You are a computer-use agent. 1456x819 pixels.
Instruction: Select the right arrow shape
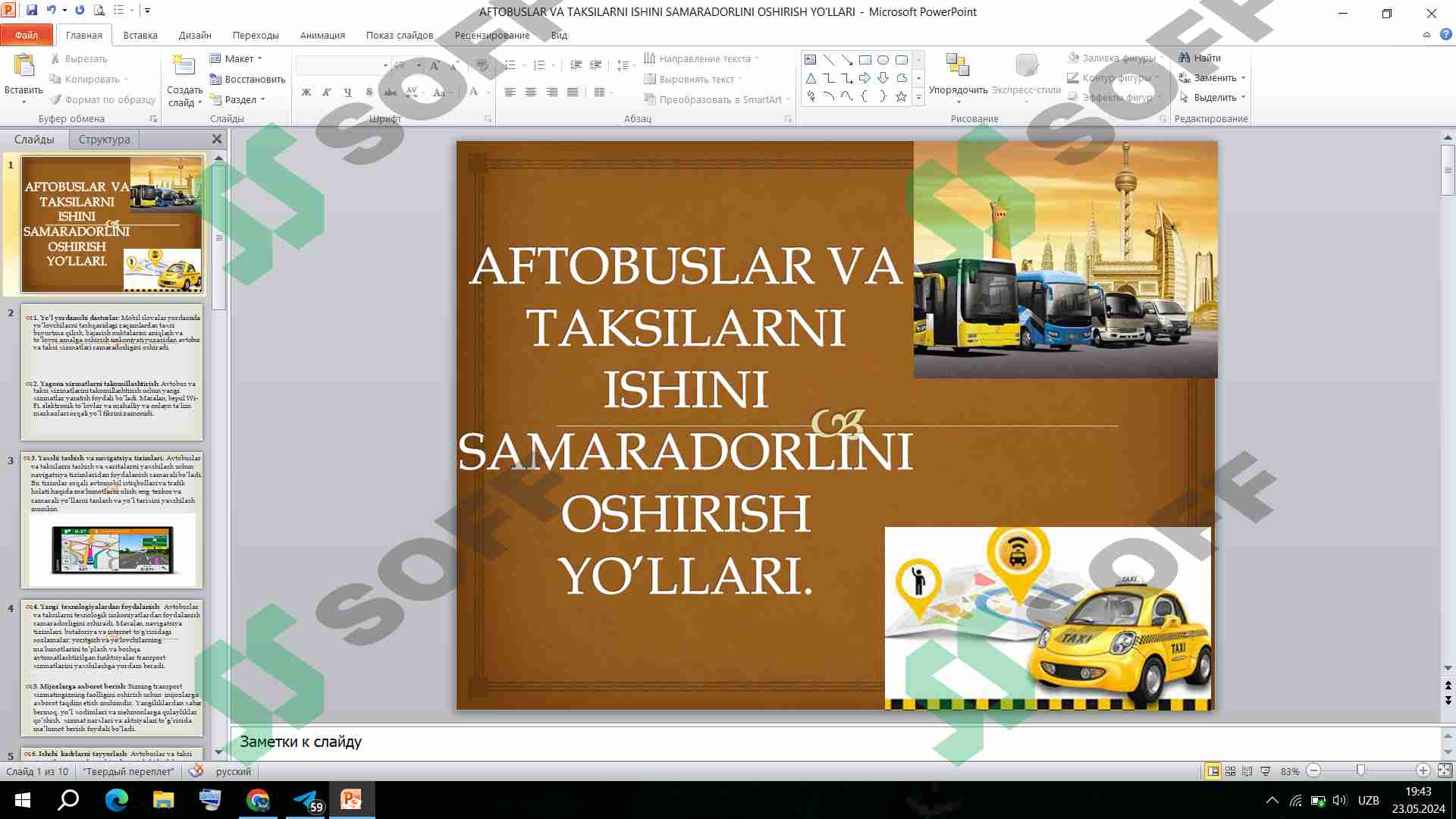865,77
